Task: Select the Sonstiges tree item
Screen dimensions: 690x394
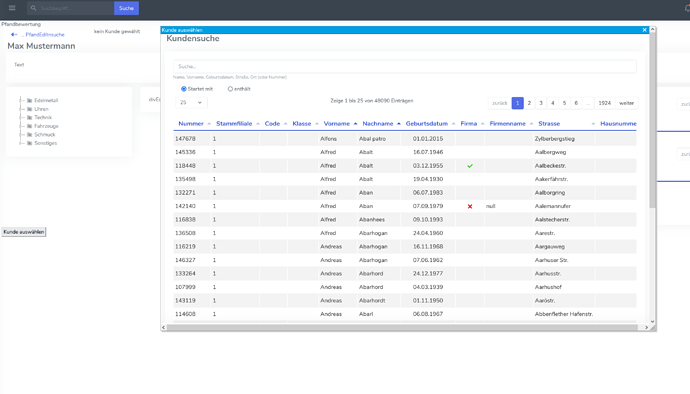Action: coord(46,143)
